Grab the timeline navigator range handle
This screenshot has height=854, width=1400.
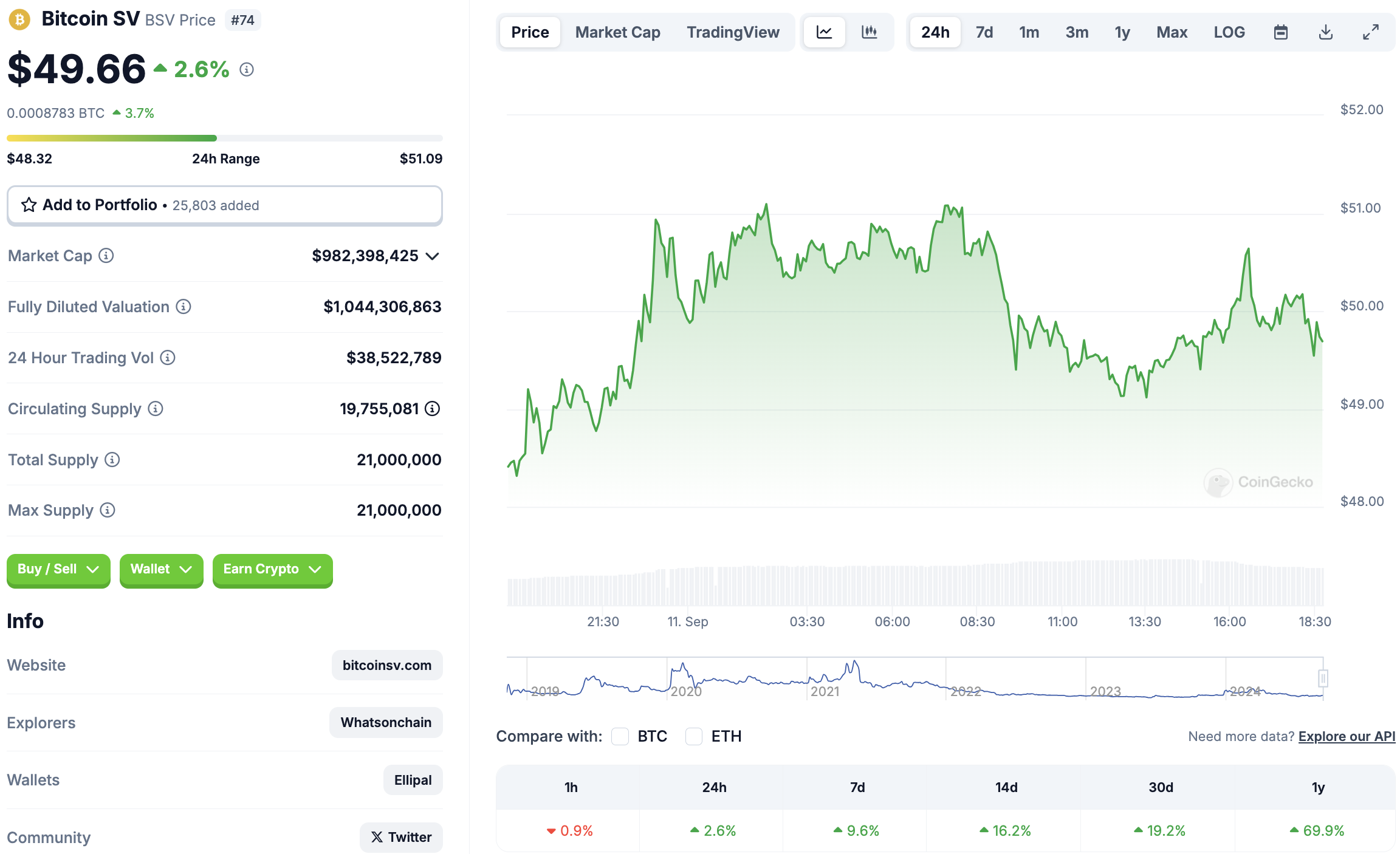pyautogui.click(x=1323, y=678)
